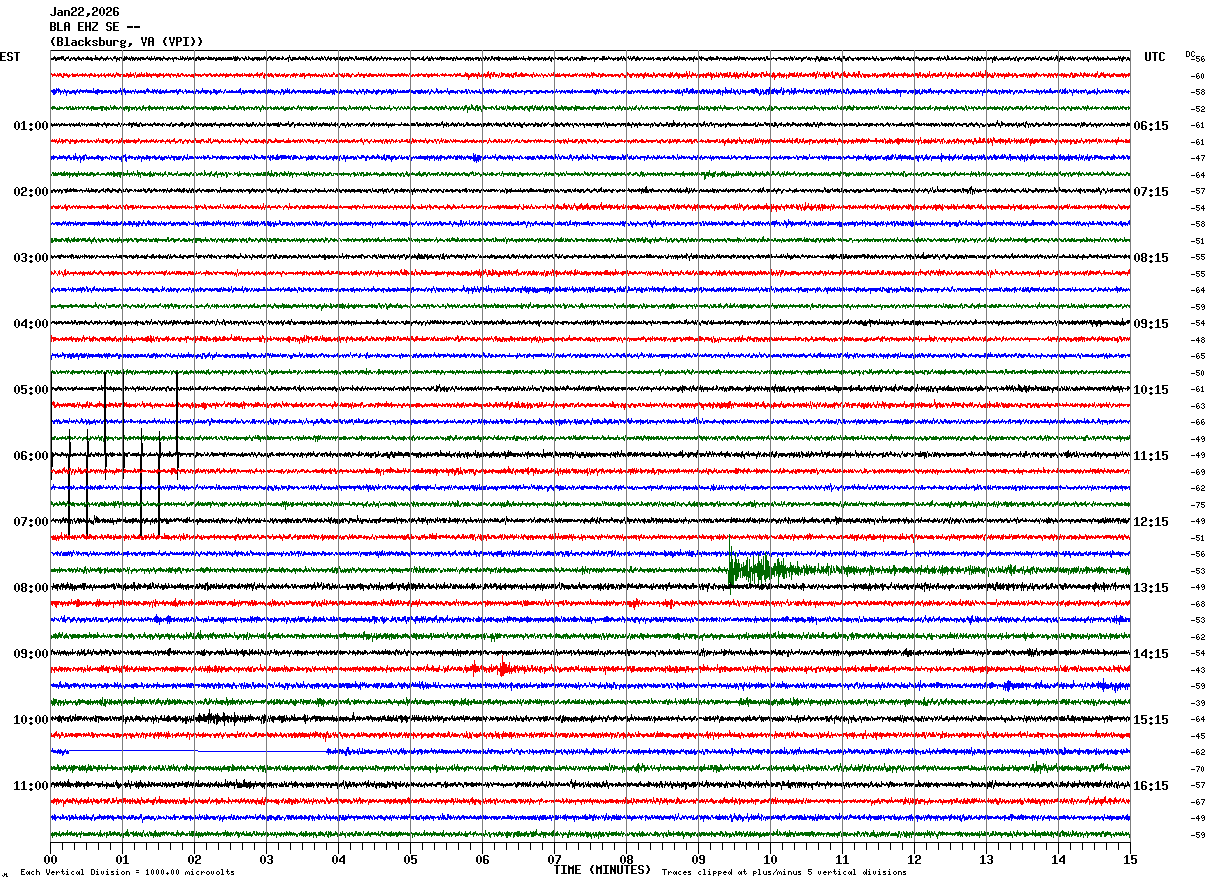Click the "12" minute axis tick label
Screen dimensions: 1210x886
(x=914, y=859)
